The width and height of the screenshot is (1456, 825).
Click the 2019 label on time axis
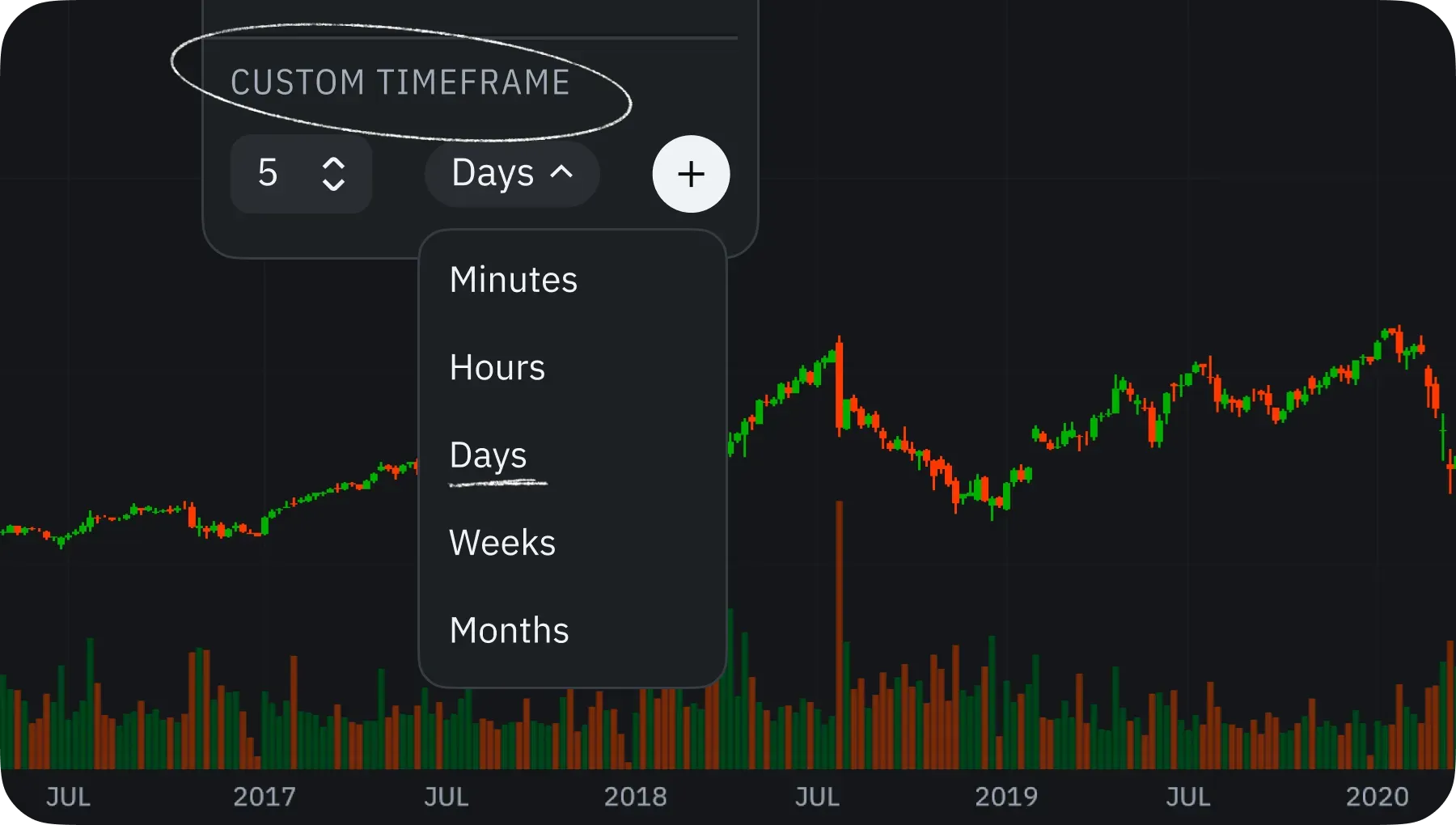coord(1006,797)
